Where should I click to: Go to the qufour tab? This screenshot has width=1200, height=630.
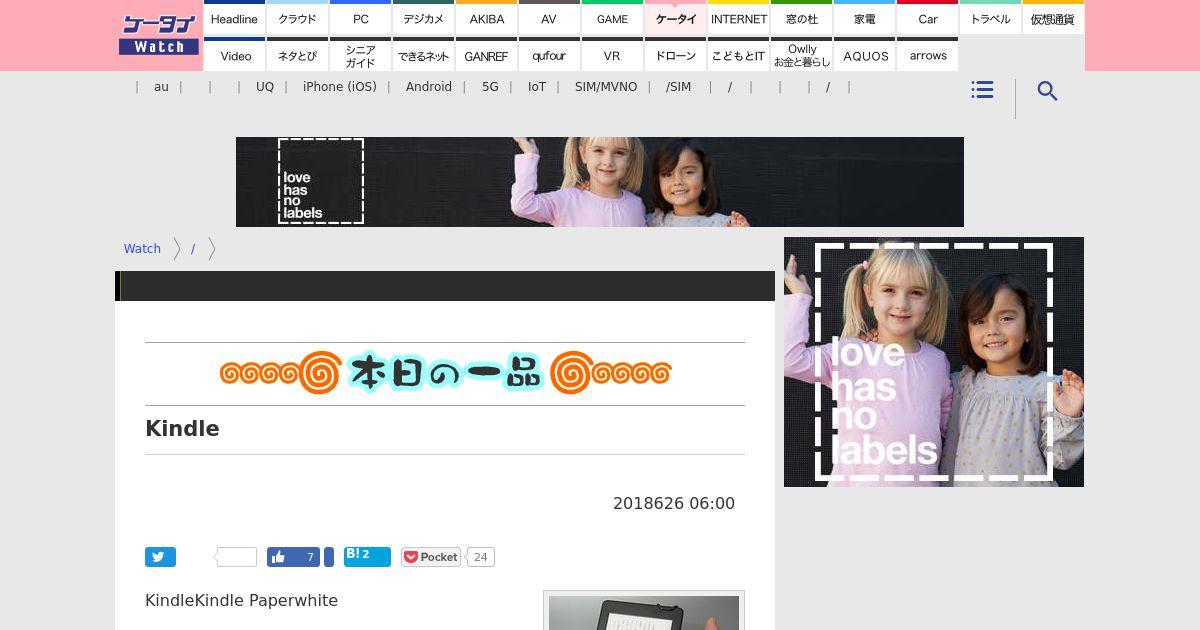pos(549,54)
